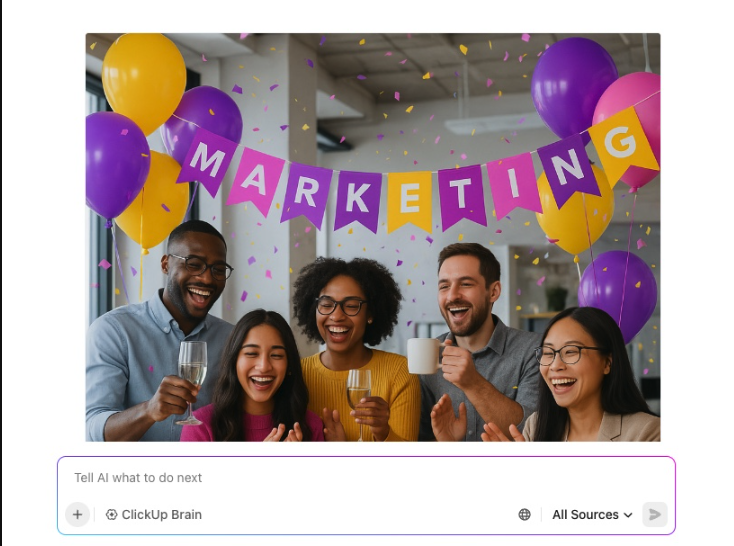Click the ClickUp Brain sparkle icon

coord(111,515)
